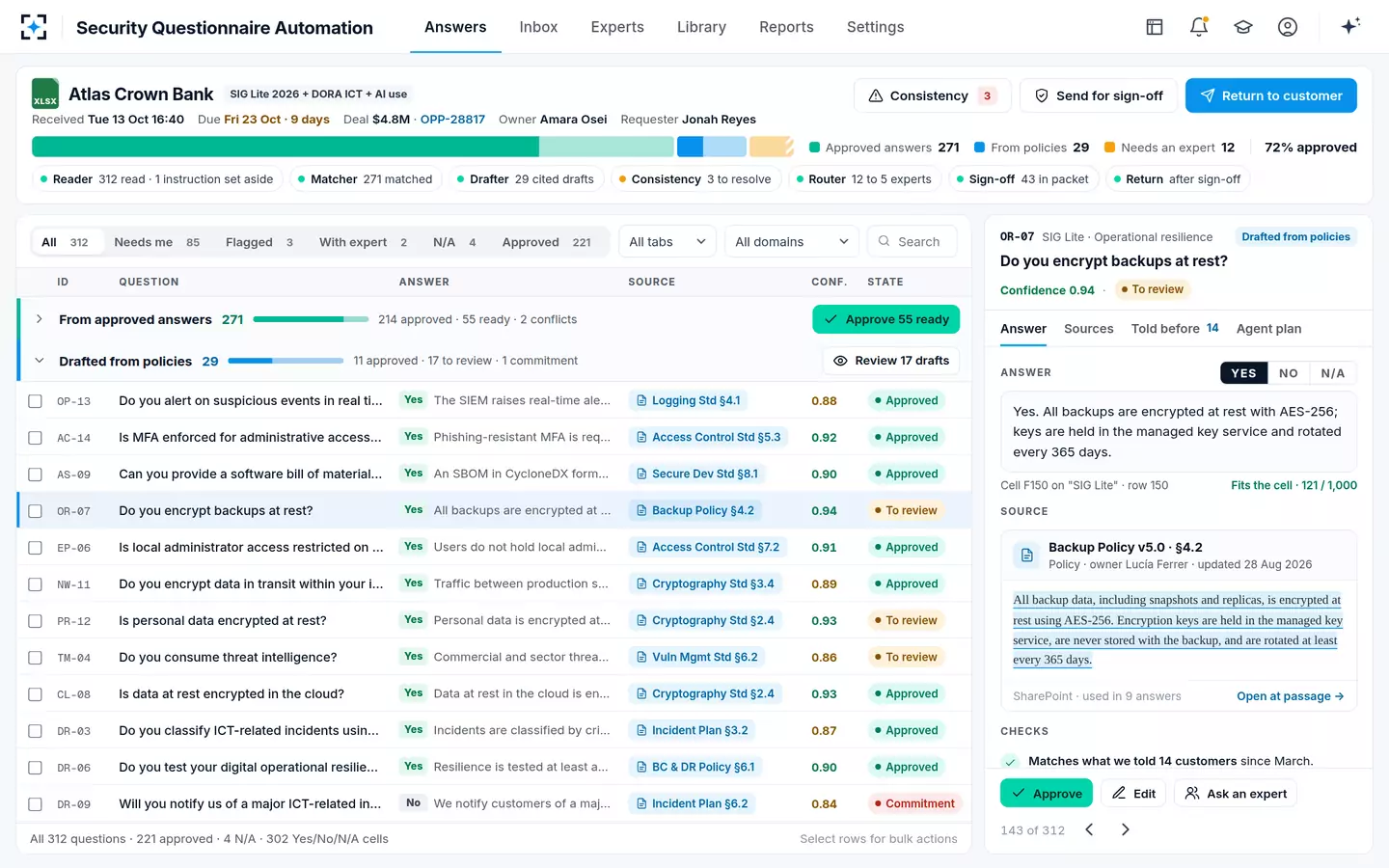Open the All domains dropdown
The width and height of the screenshot is (1389, 868).
point(792,241)
